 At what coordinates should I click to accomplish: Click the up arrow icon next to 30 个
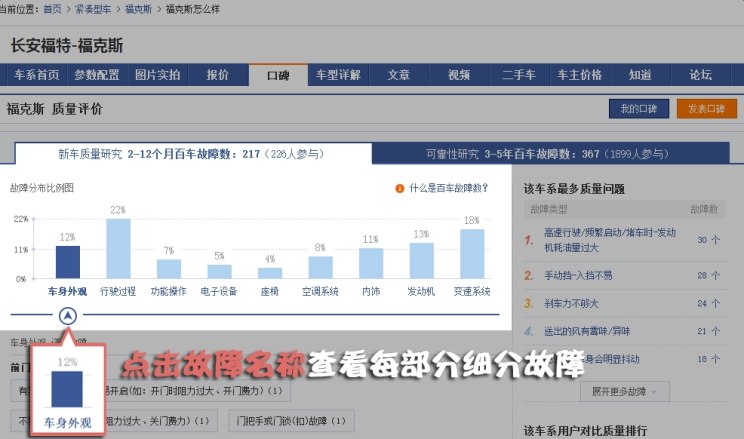coord(716,240)
